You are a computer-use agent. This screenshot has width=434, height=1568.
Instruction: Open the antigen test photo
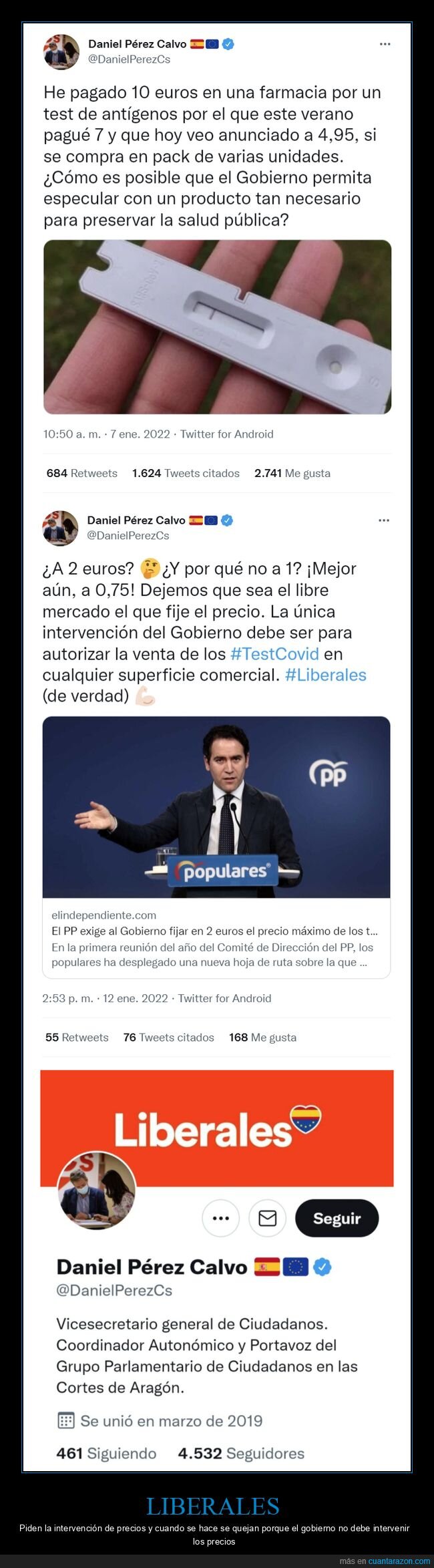click(x=217, y=327)
